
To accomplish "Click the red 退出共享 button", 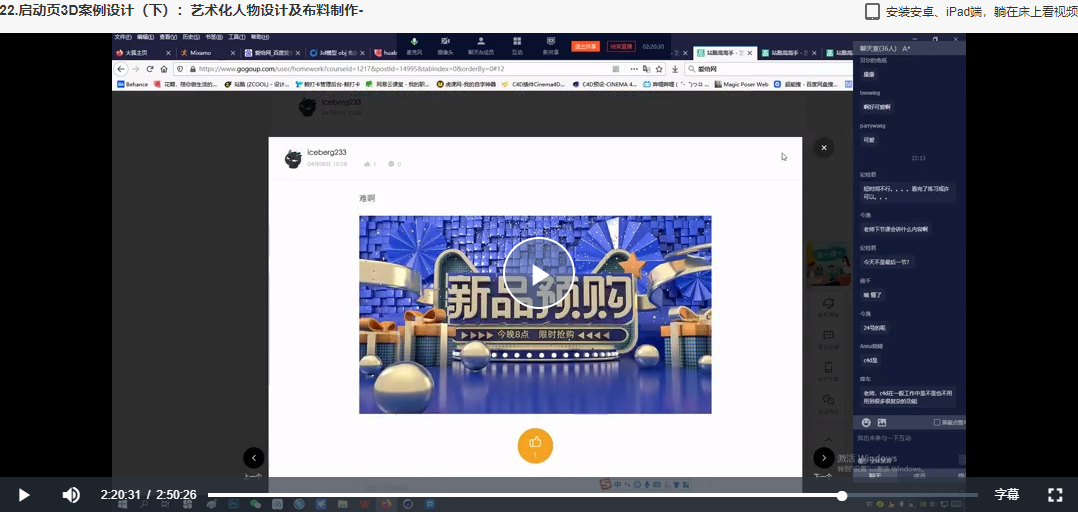I will 585,46.
